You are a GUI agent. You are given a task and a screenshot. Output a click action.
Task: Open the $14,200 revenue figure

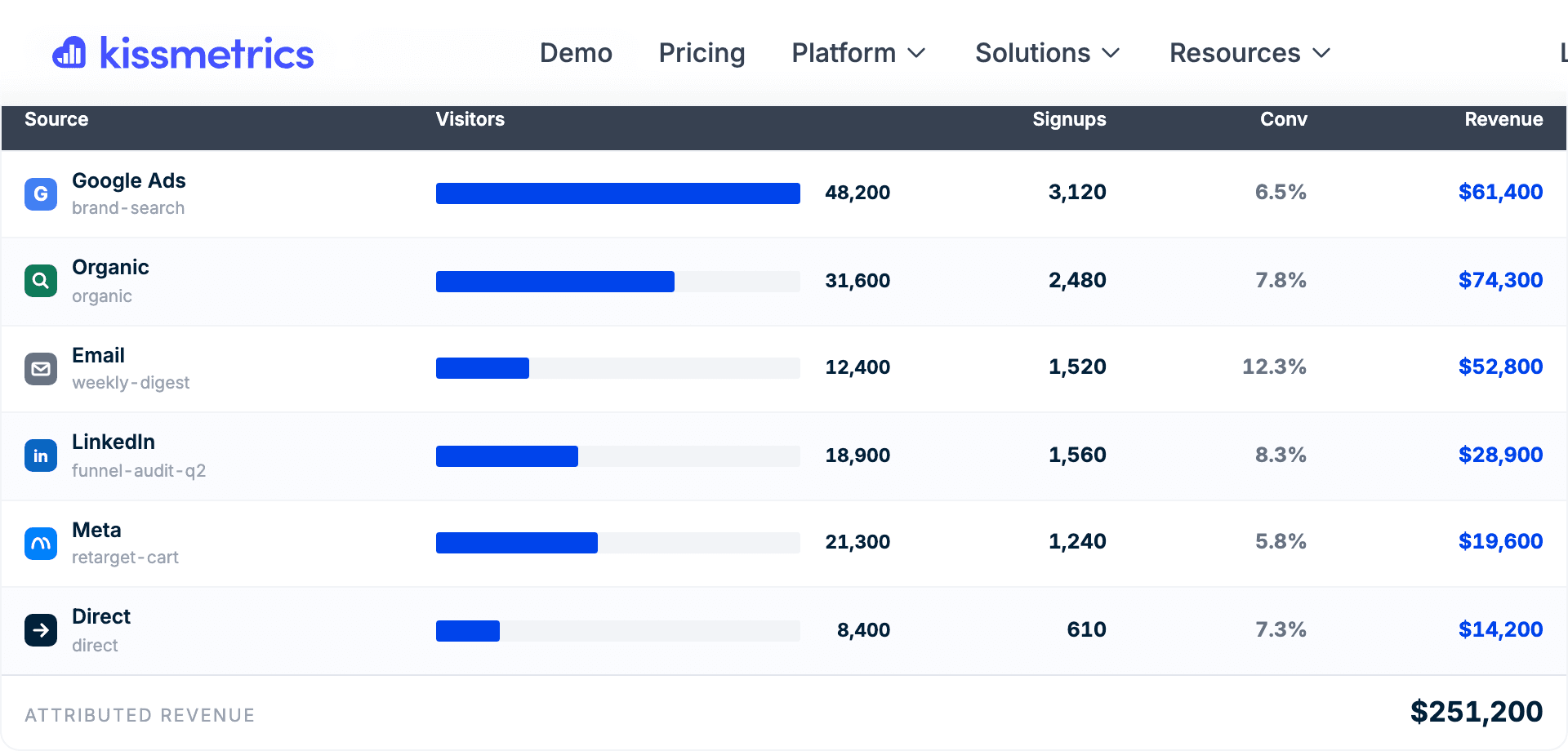pos(1500,630)
